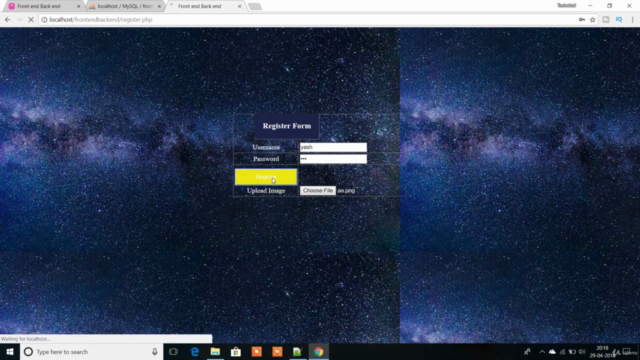
Task: Open Microsoft Store from taskbar
Action: 236,351
